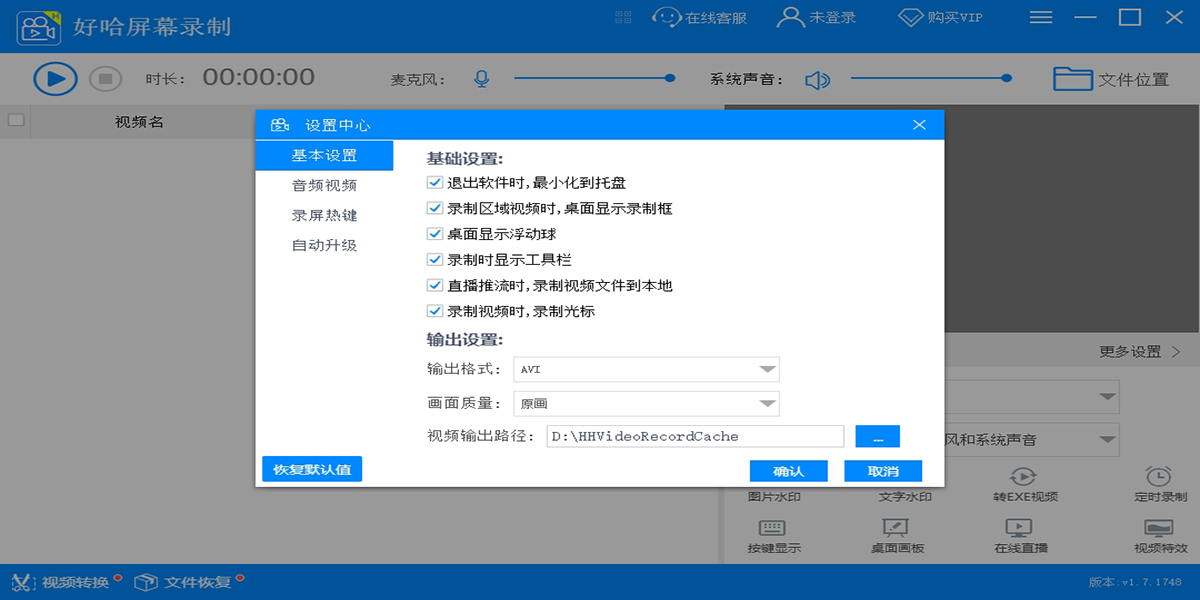
Task: Click the system sound speaker icon
Action: click(x=818, y=79)
